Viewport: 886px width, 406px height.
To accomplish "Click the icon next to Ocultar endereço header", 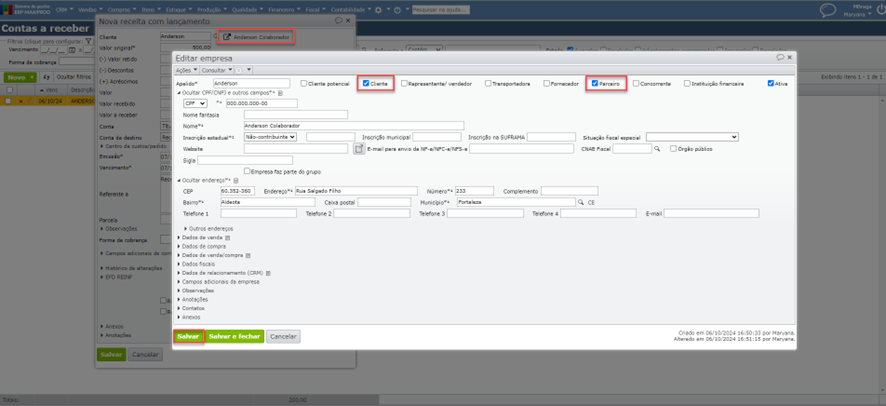I will coord(236,180).
